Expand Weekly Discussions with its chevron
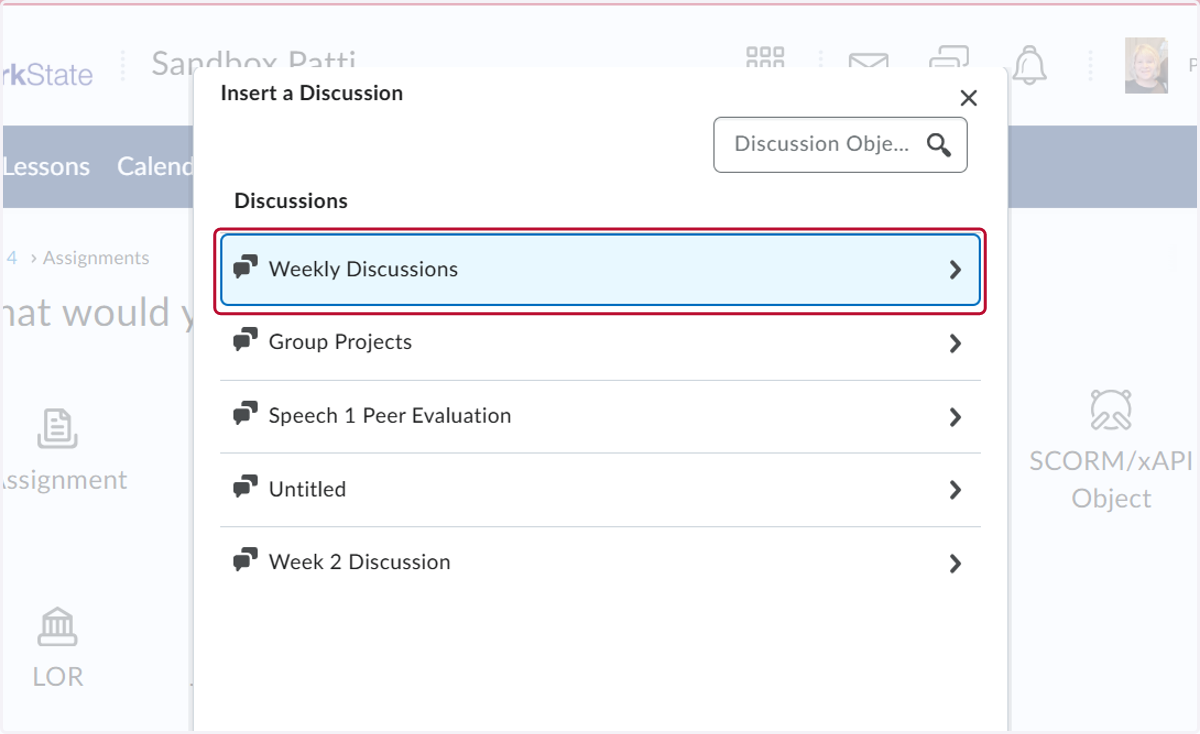 coord(955,270)
